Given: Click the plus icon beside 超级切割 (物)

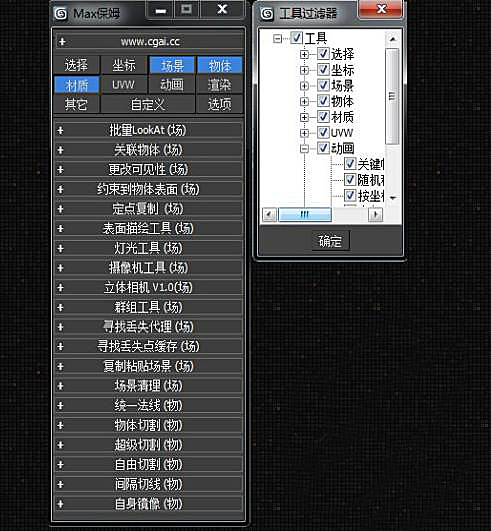Looking at the screenshot, I should pyautogui.click(x=60, y=445).
